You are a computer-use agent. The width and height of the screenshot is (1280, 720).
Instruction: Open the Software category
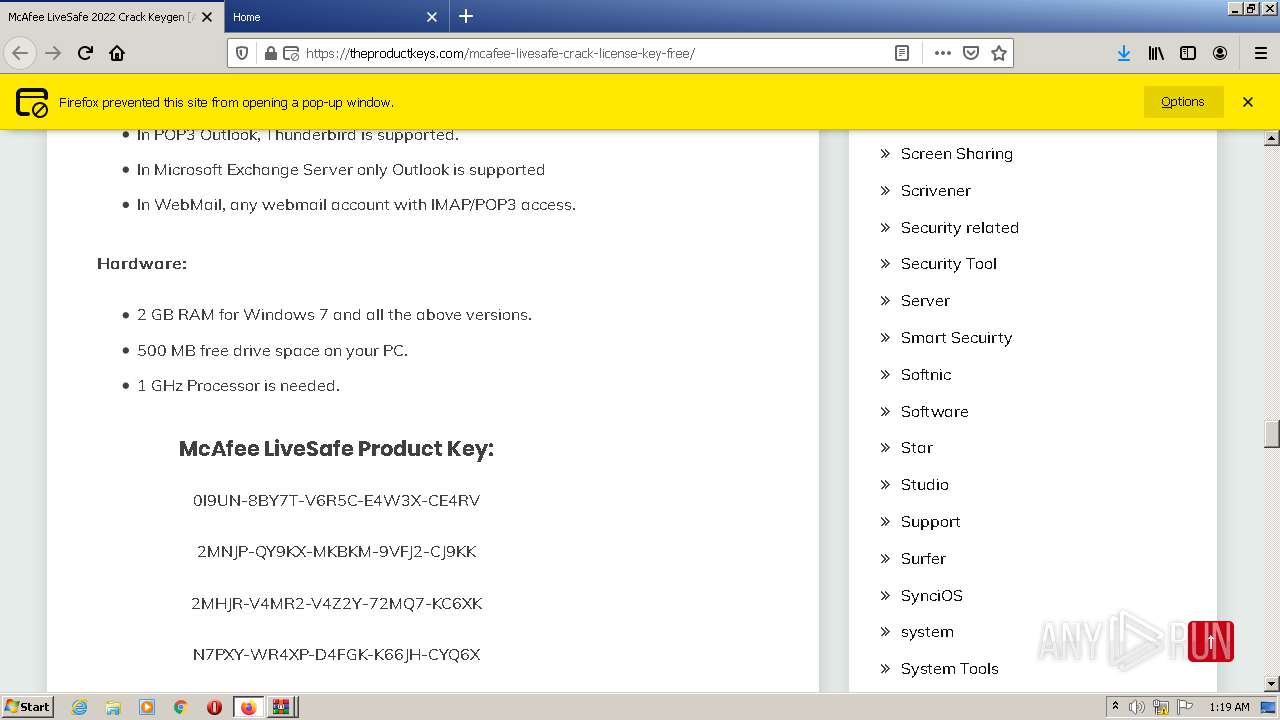tap(934, 412)
